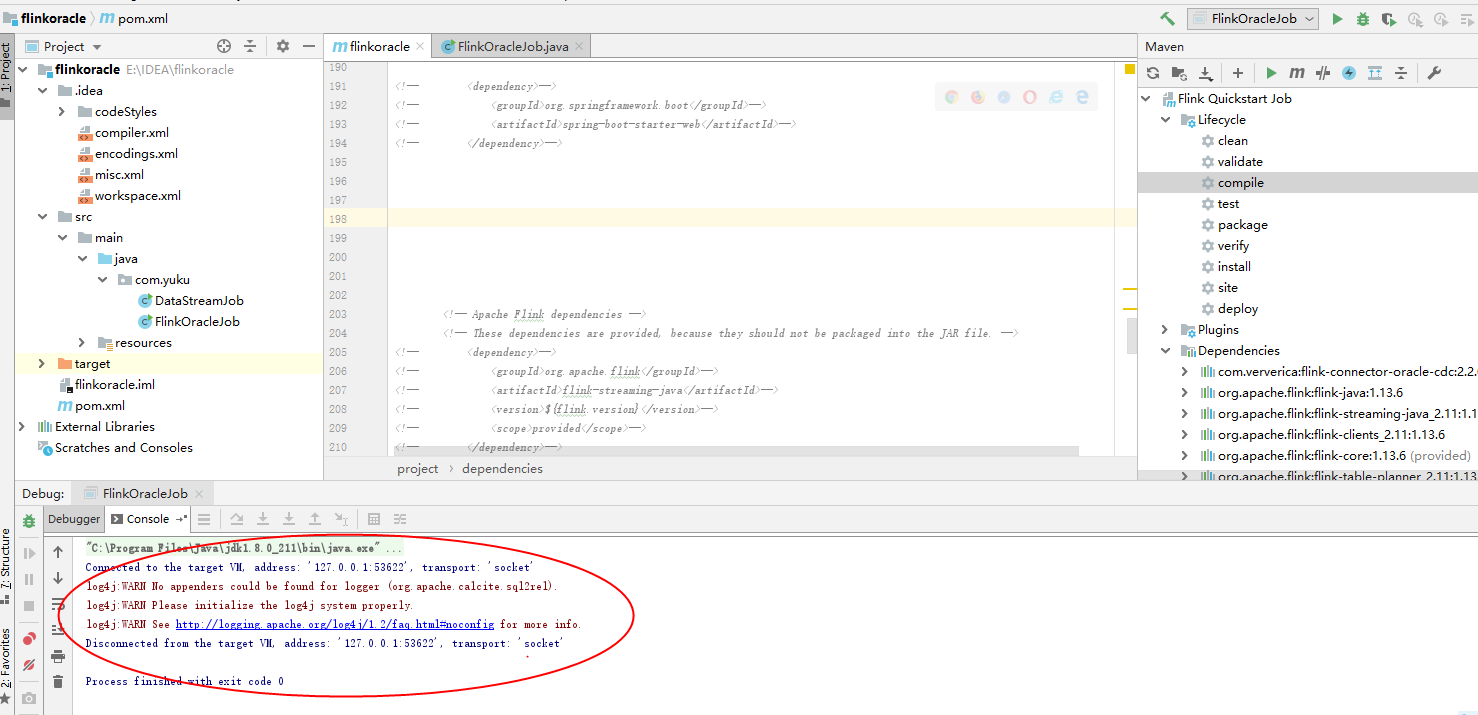The width and height of the screenshot is (1478, 715).
Task: Show Maven dependencies diagram
Action: [x=1375, y=73]
